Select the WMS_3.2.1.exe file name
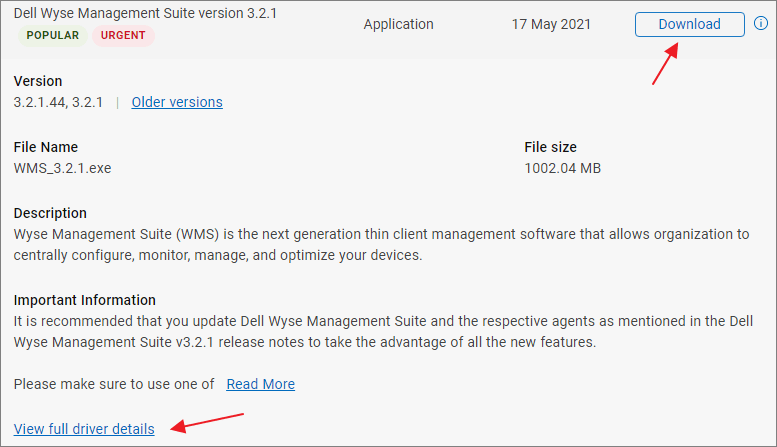 (62, 168)
